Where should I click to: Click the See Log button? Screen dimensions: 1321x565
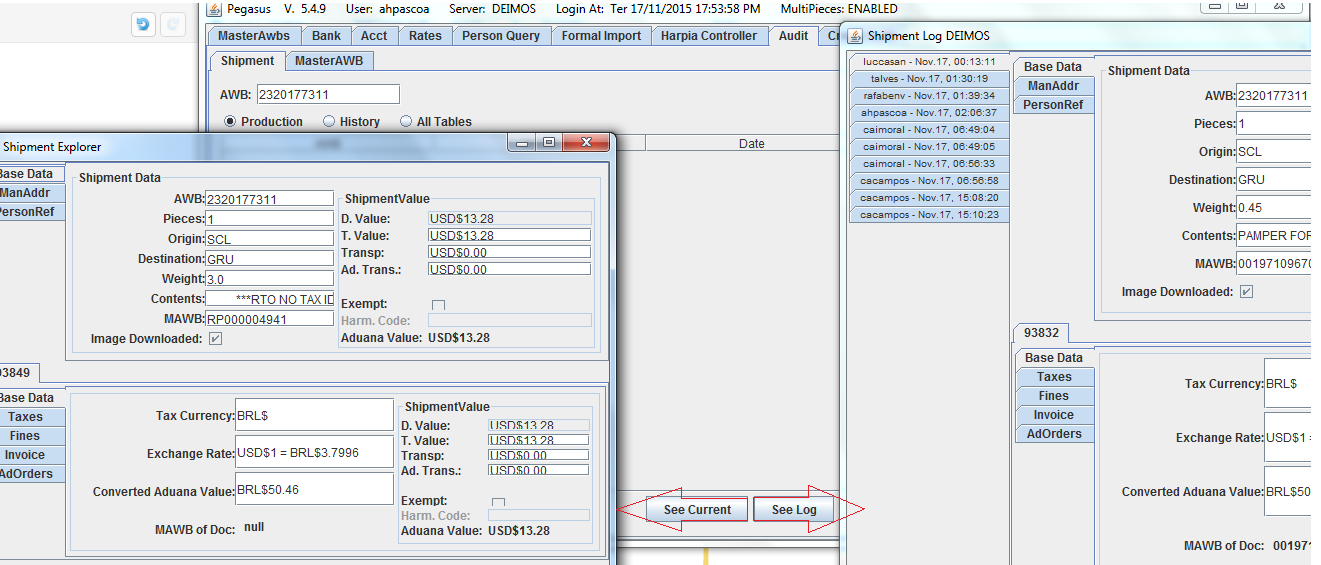(x=794, y=510)
